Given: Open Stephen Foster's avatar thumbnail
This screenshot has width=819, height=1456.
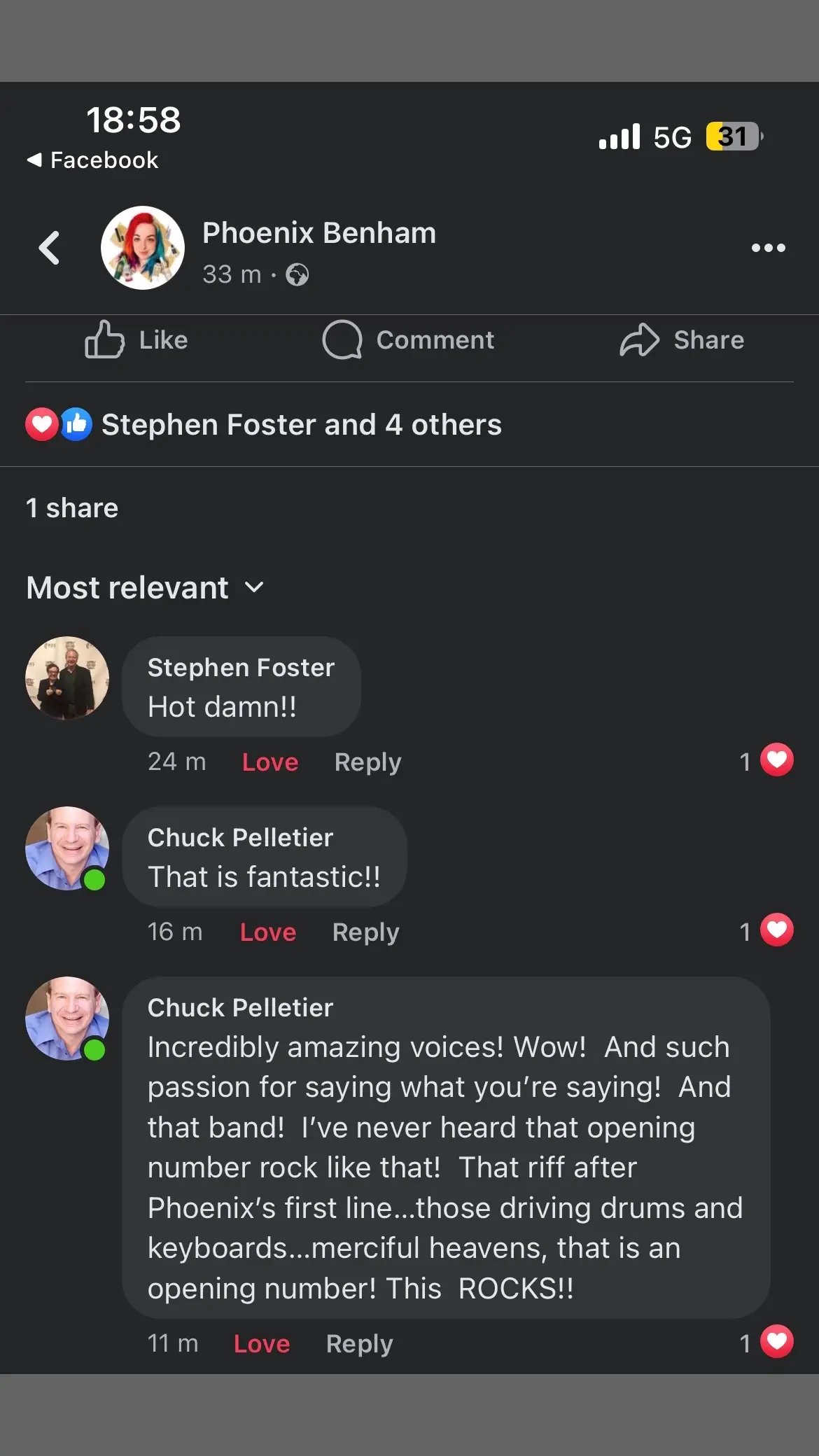Looking at the screenshot, I should pos(67,678).
